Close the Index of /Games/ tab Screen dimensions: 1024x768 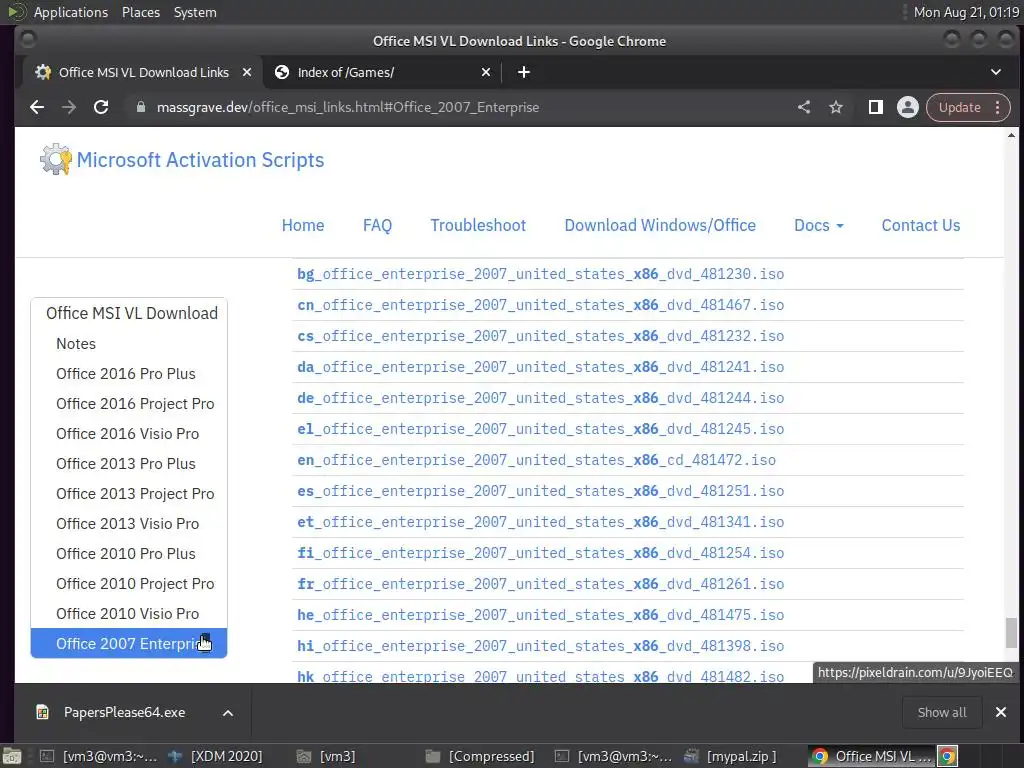point(486,72)
